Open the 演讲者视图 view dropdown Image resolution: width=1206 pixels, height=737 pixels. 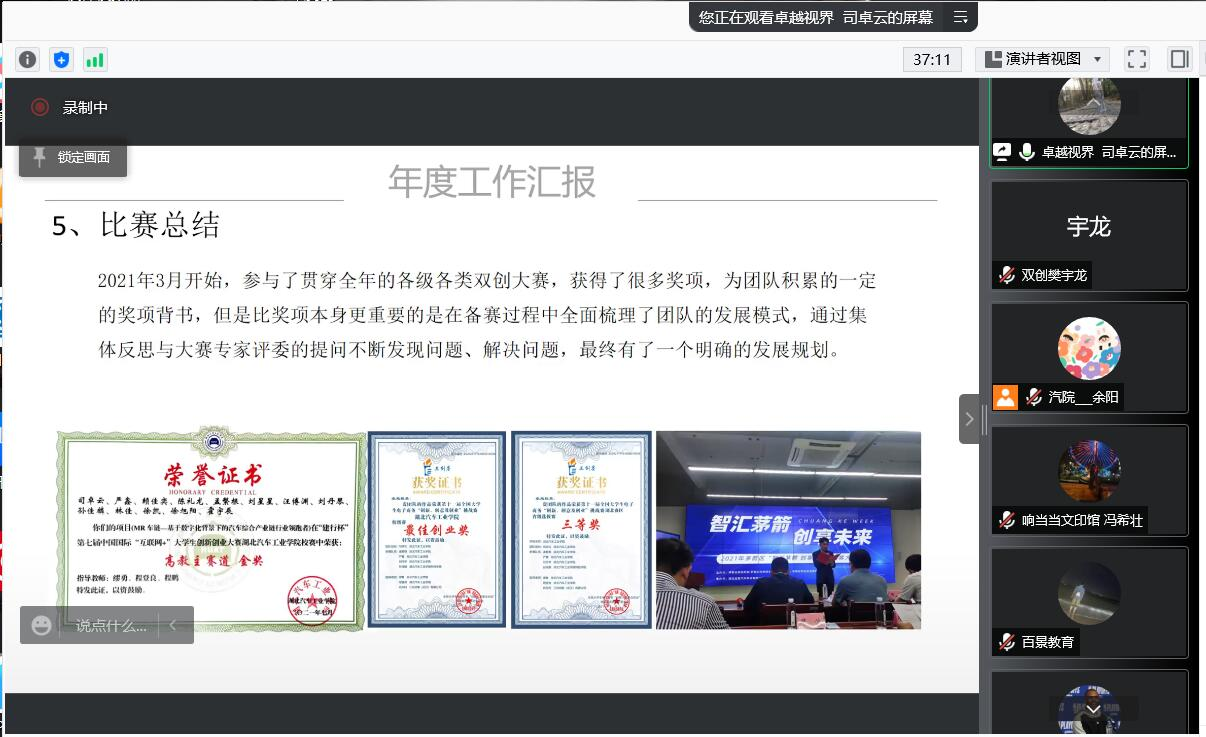pos(1042,59)
